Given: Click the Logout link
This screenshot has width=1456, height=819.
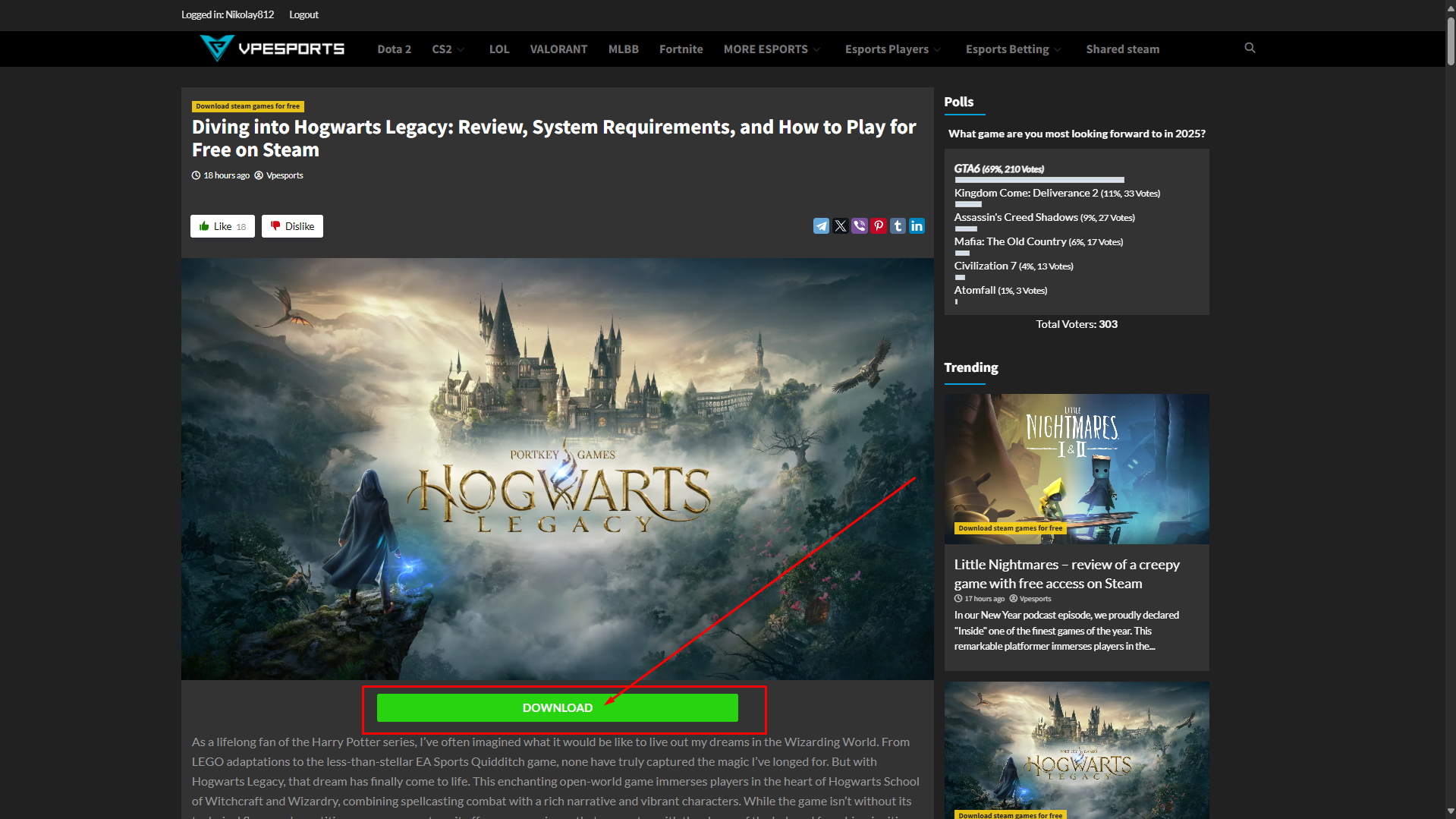Looking at the screenshot, I should click(x=303, y=14).
